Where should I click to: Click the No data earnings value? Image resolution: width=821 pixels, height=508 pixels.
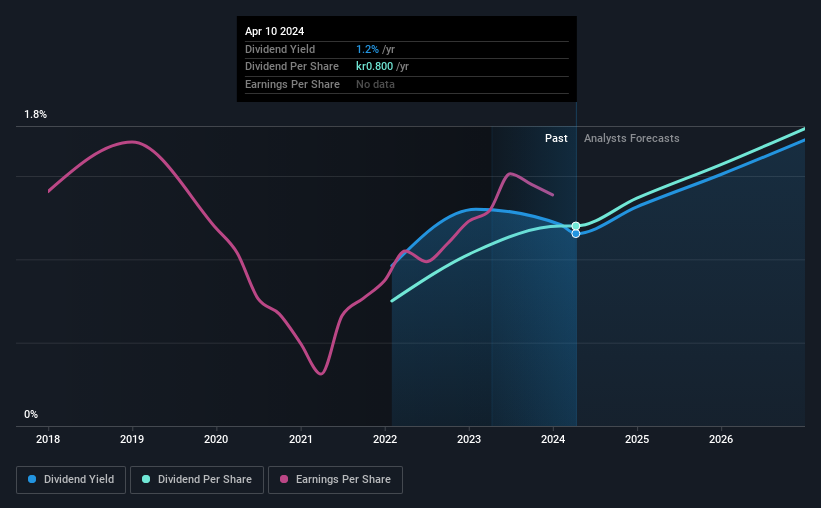375,84
